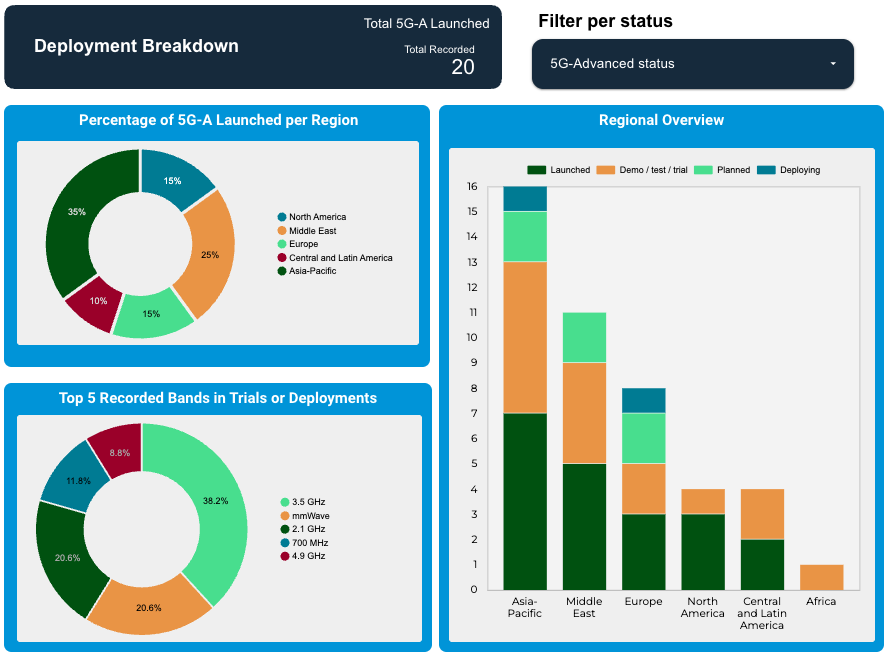
Task: Click the Launched segment of Middle East bar
Action: 584,526
